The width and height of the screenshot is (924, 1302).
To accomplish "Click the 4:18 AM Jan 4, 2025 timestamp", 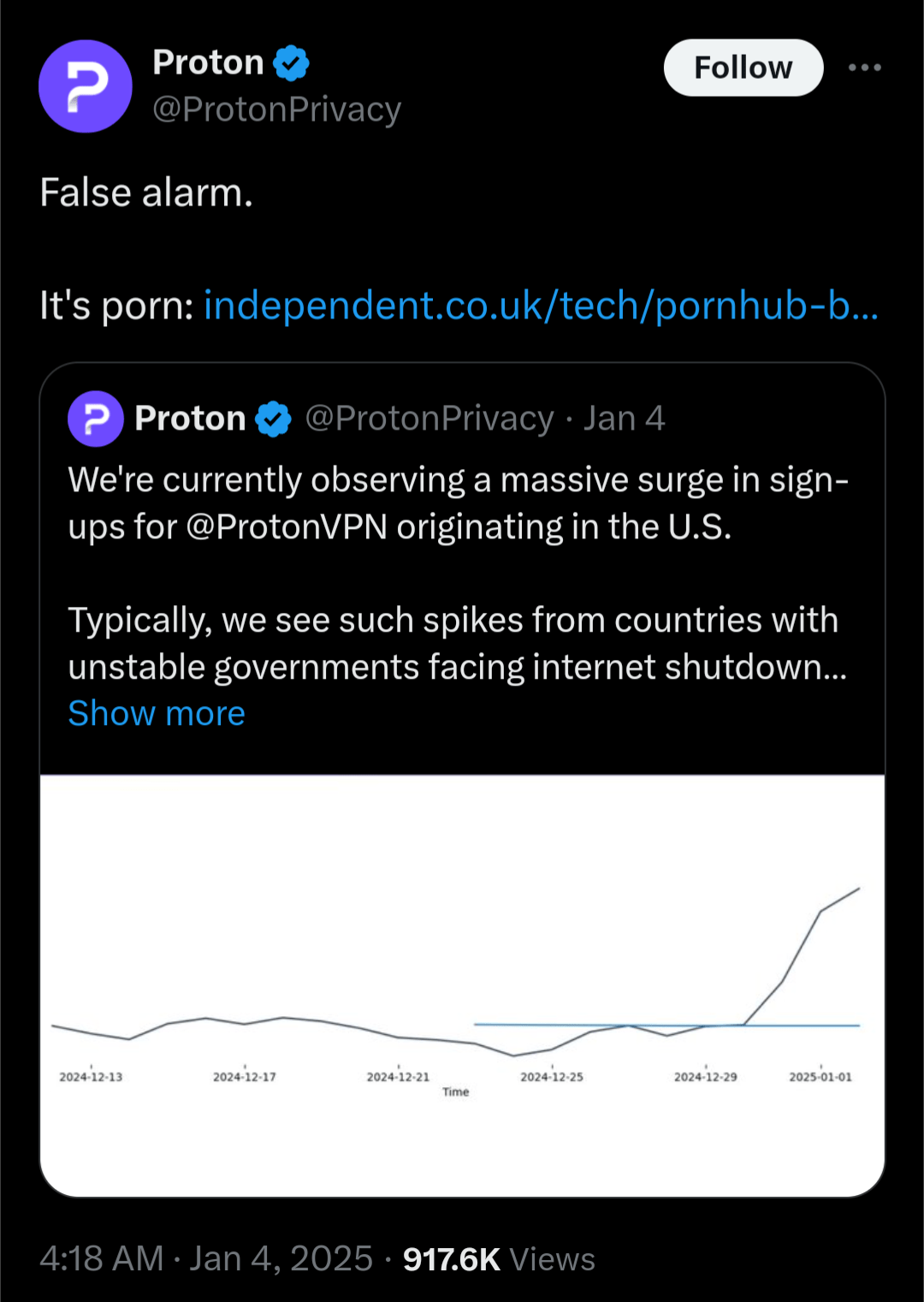I will pos(206,1258).
